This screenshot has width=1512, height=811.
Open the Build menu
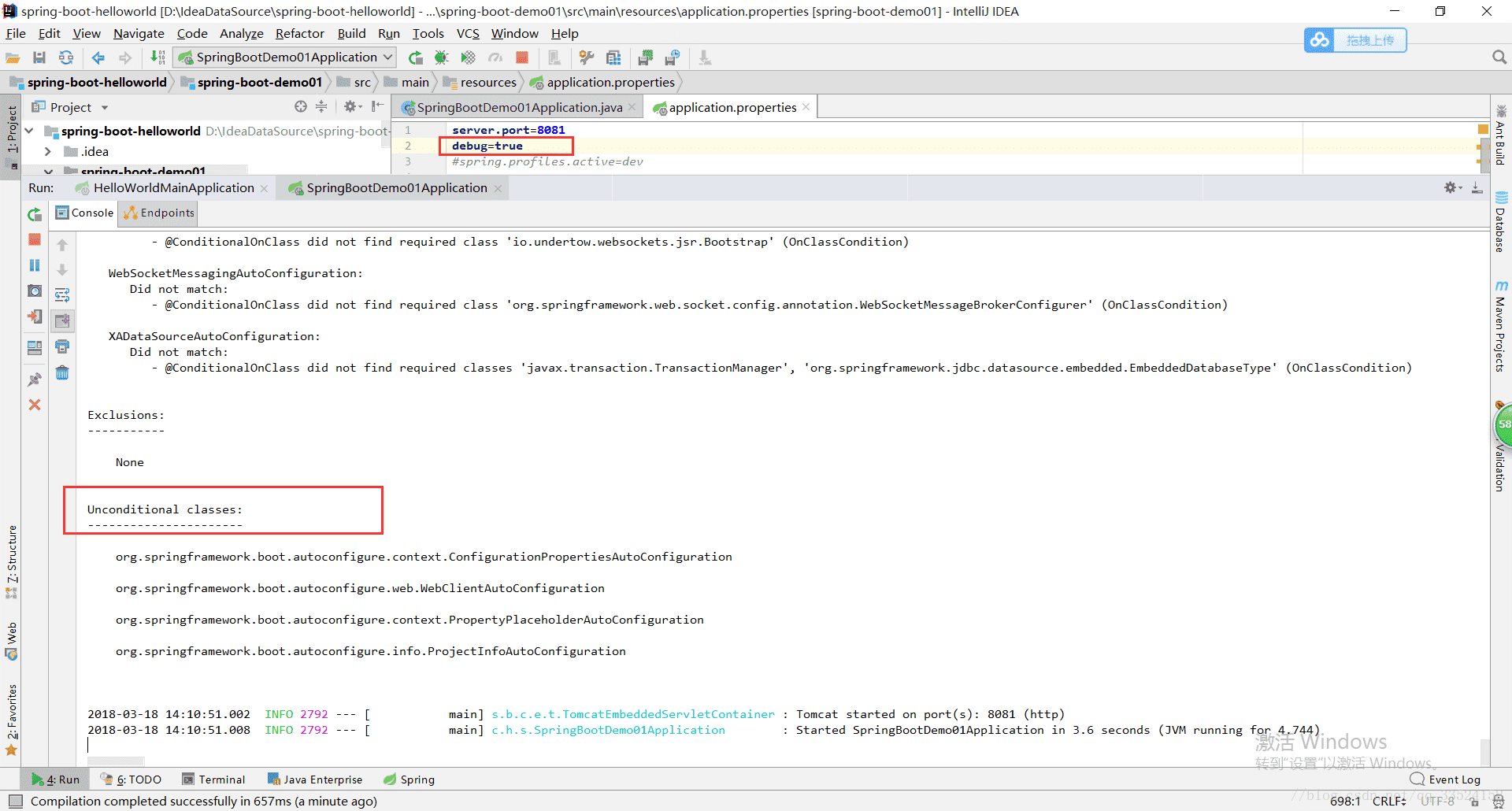[x=351, y=33]
